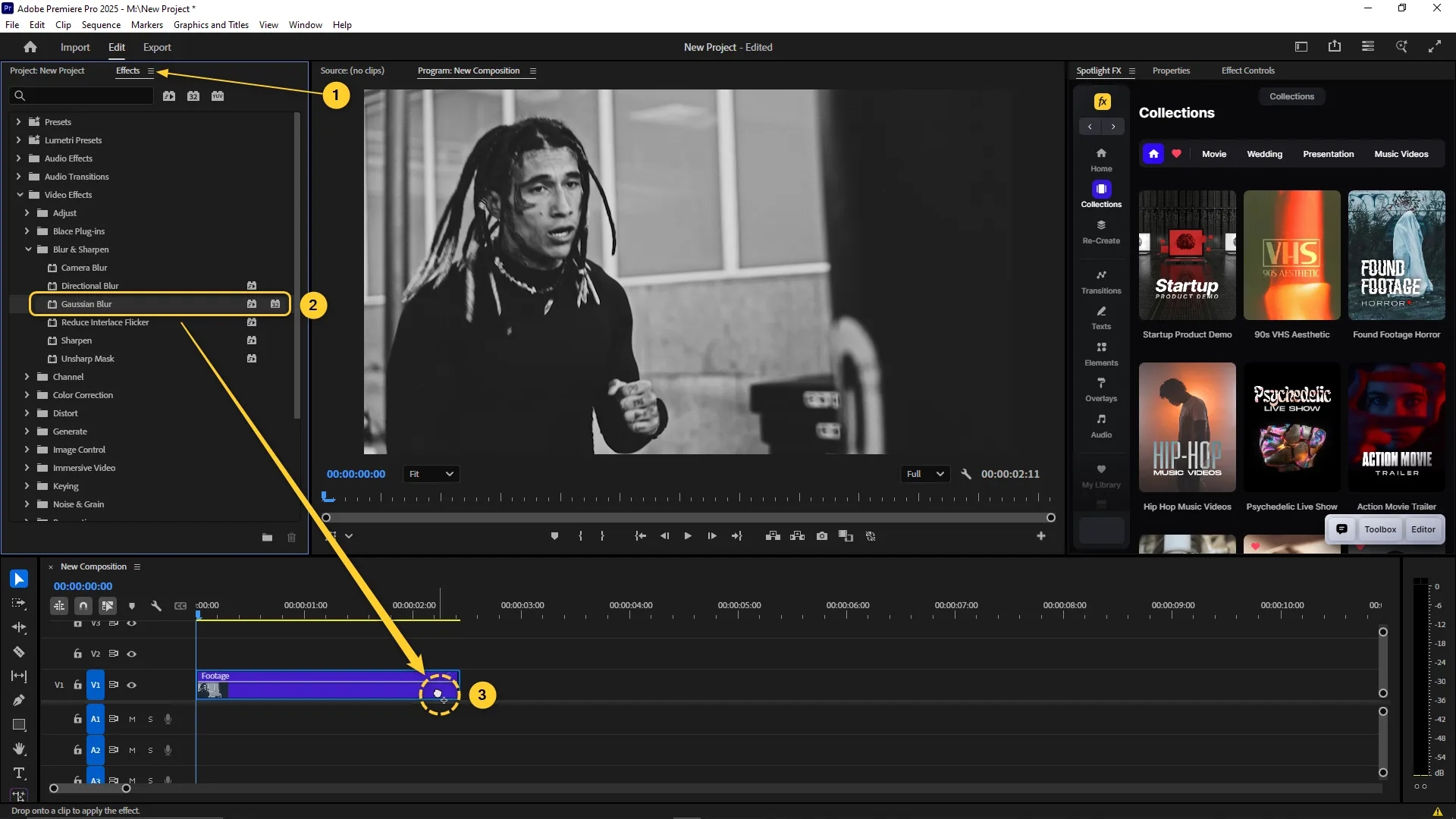The height and width of the screenshot is (819, 1456).
Task: Open Spotlight FX Texts section
Action: pos(1101,318)
